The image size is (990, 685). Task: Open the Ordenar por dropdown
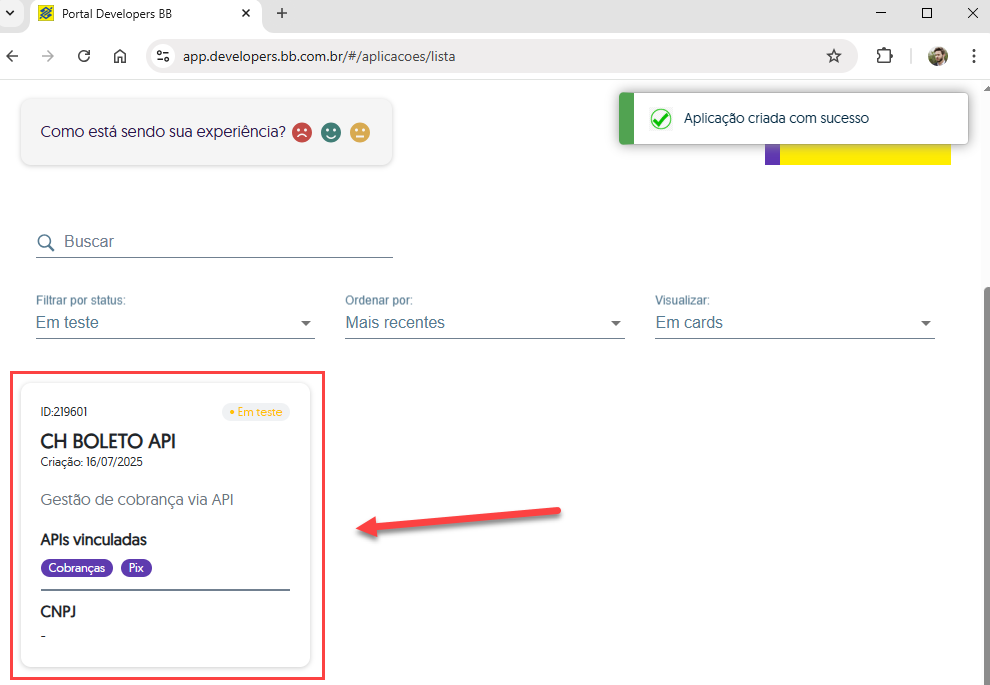tap(484, 323)
